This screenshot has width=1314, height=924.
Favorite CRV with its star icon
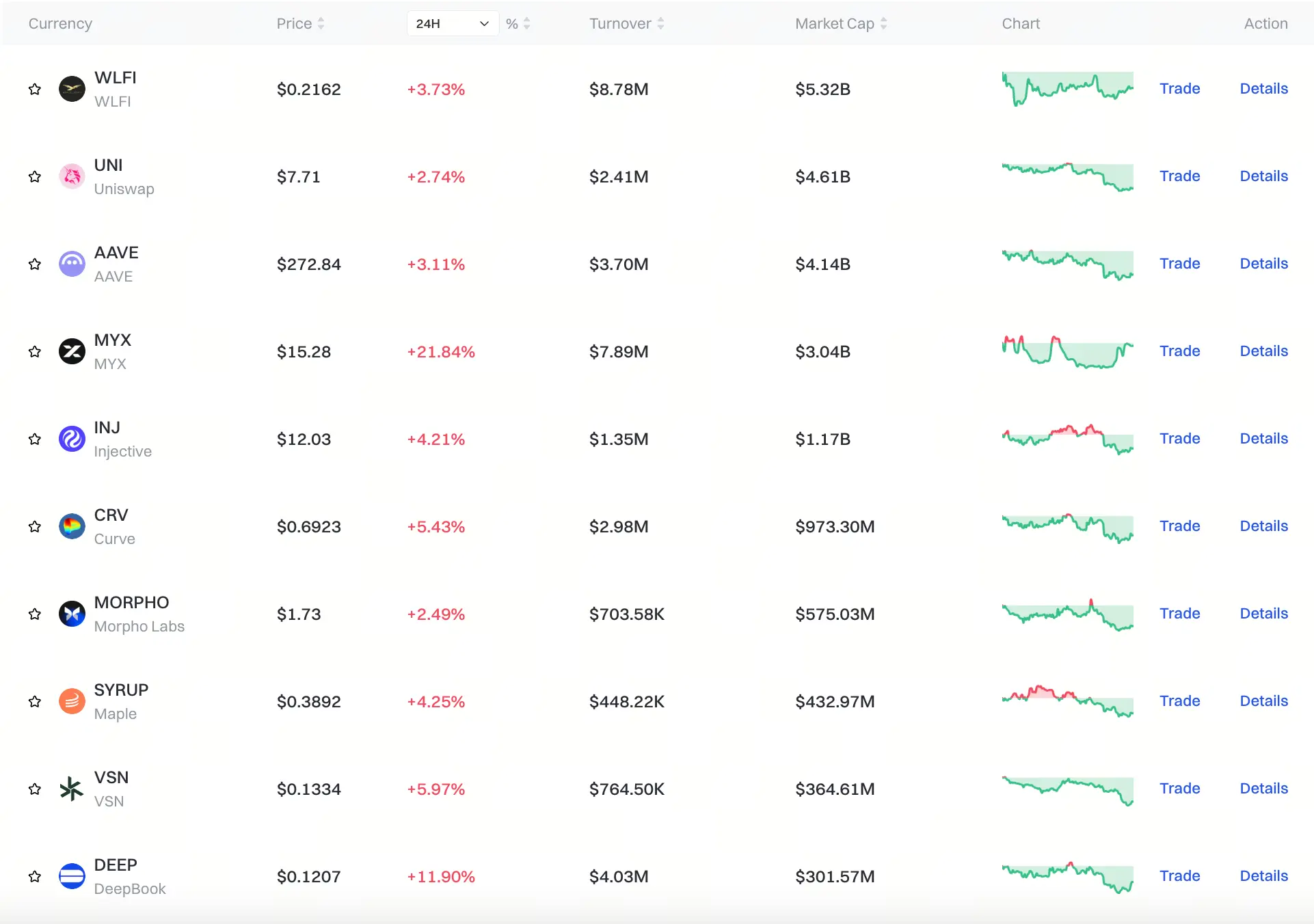click(x=35, y=527)
